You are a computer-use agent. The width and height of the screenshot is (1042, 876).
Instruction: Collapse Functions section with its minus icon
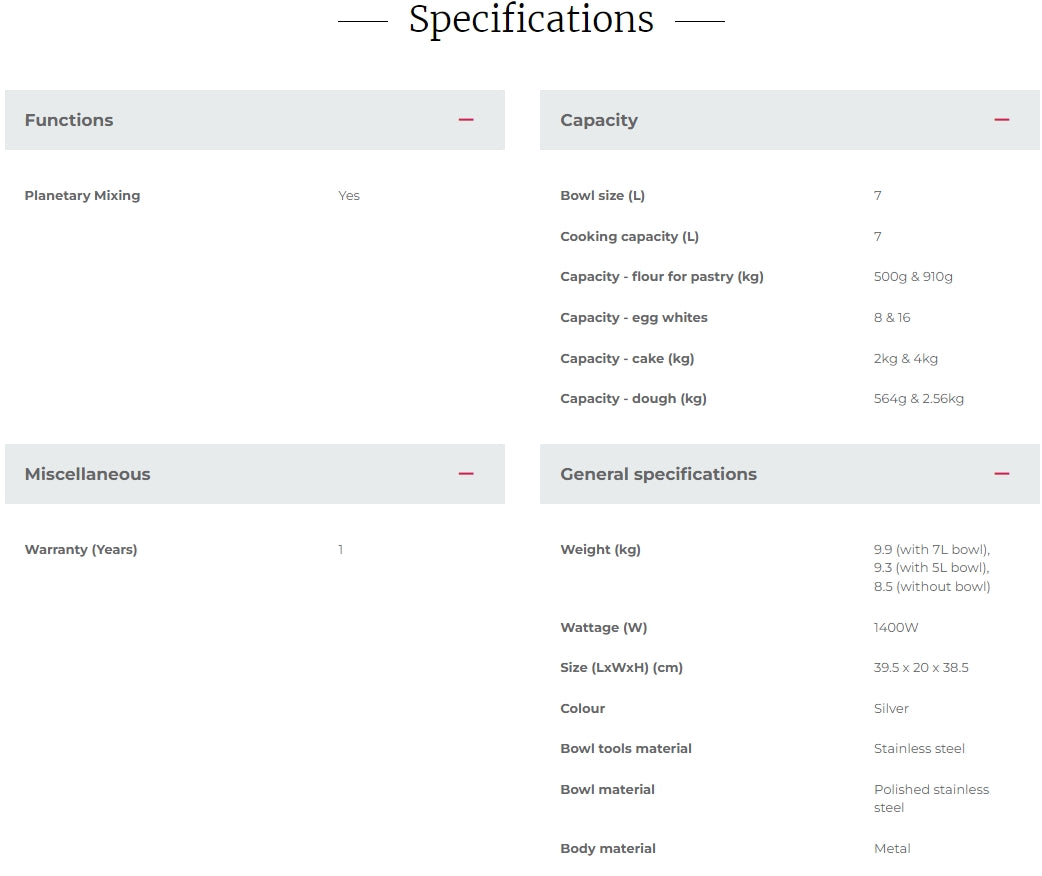(466, 120)
